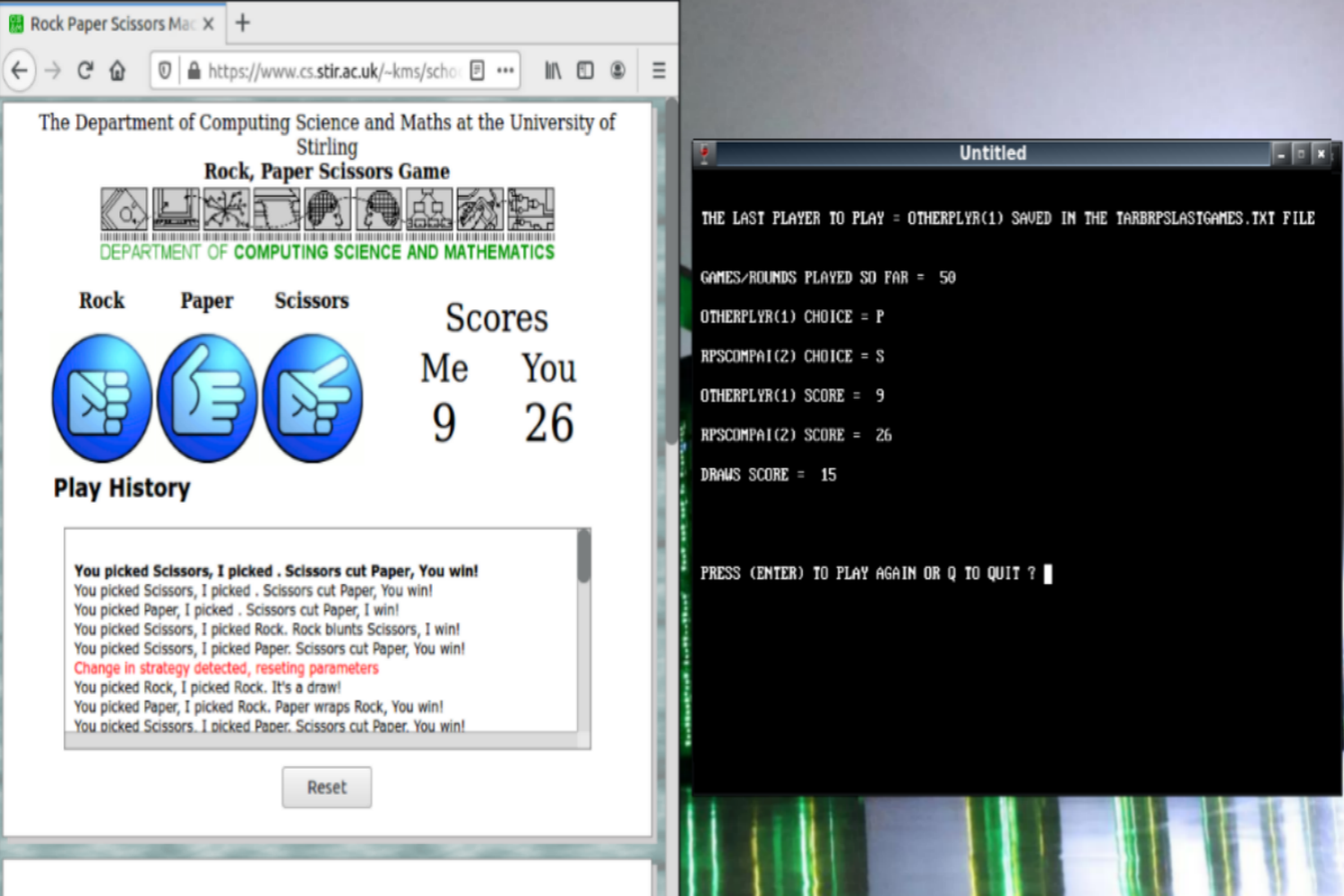Click the "Rock" label above the buttons

102,301
